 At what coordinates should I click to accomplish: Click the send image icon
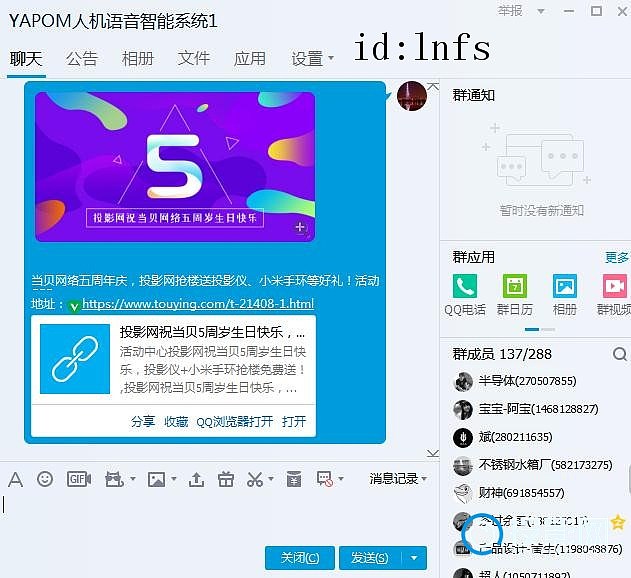156,479
